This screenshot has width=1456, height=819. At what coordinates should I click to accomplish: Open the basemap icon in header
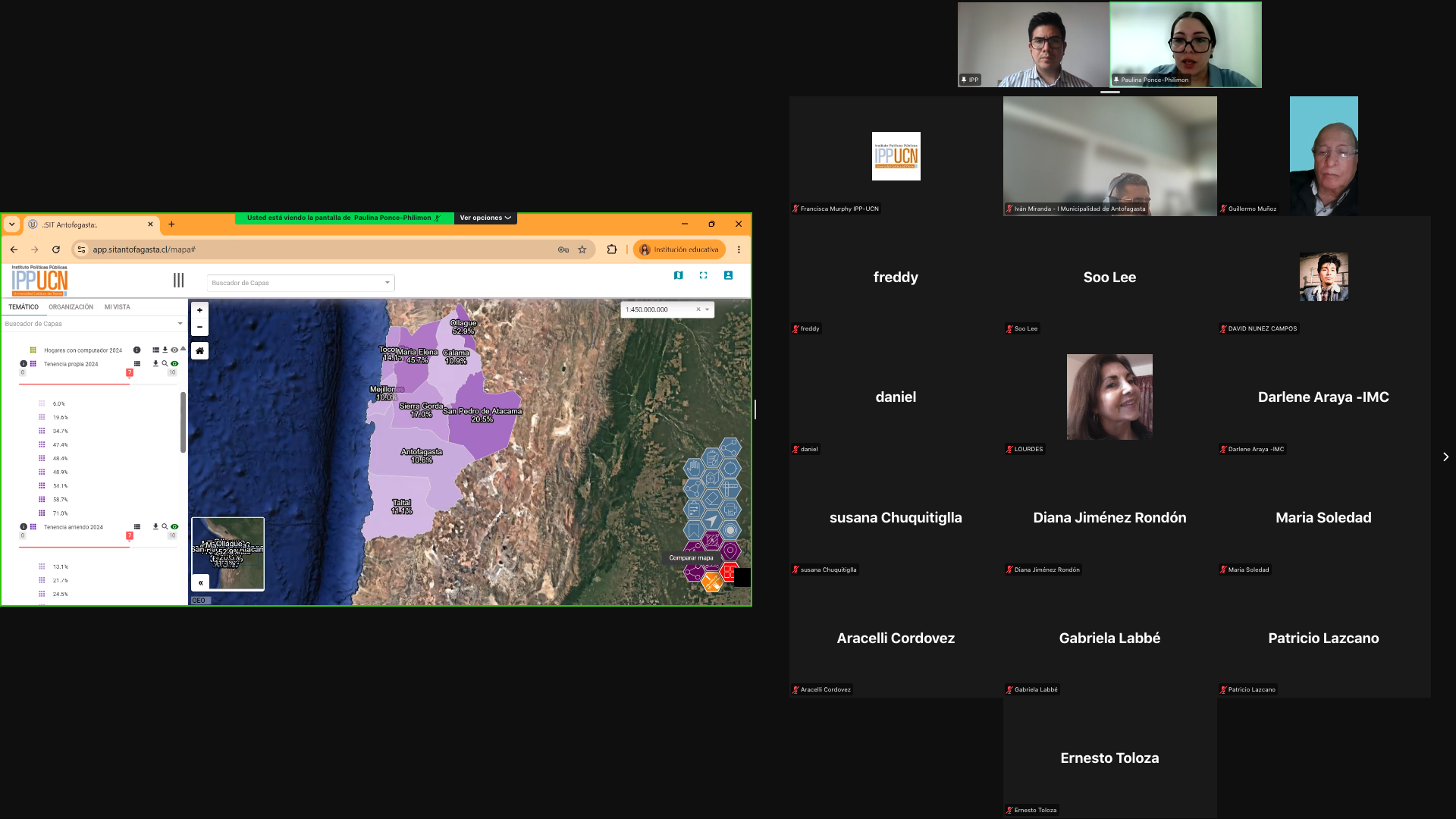[x=679, y=275]
